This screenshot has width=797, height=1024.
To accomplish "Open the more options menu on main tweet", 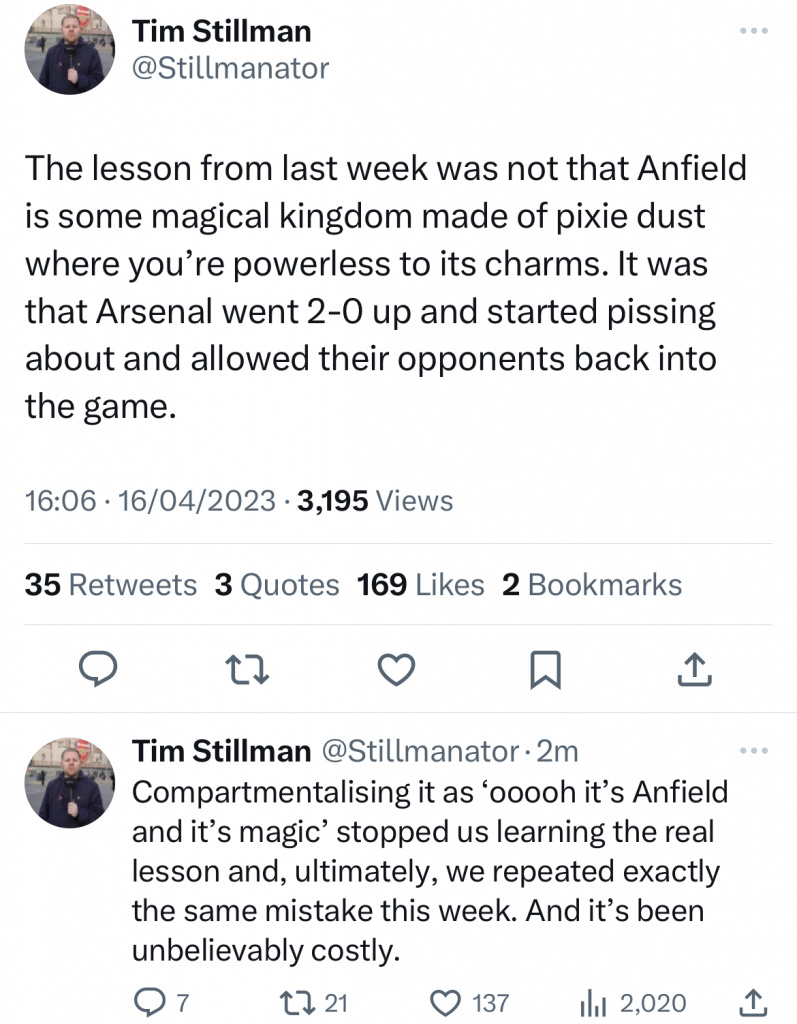I will pos(752,30).
